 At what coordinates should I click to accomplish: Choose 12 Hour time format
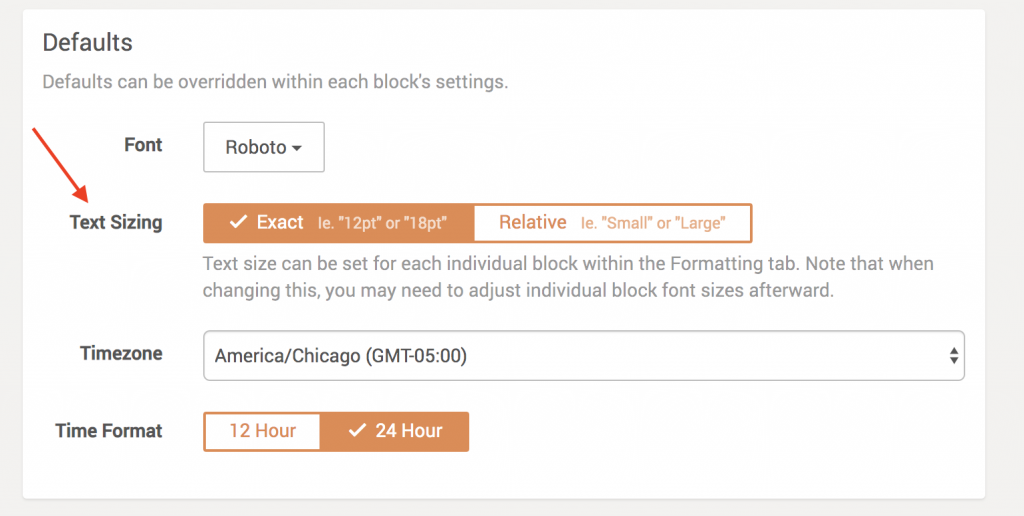pyautogui.click(x=262, y=431)
